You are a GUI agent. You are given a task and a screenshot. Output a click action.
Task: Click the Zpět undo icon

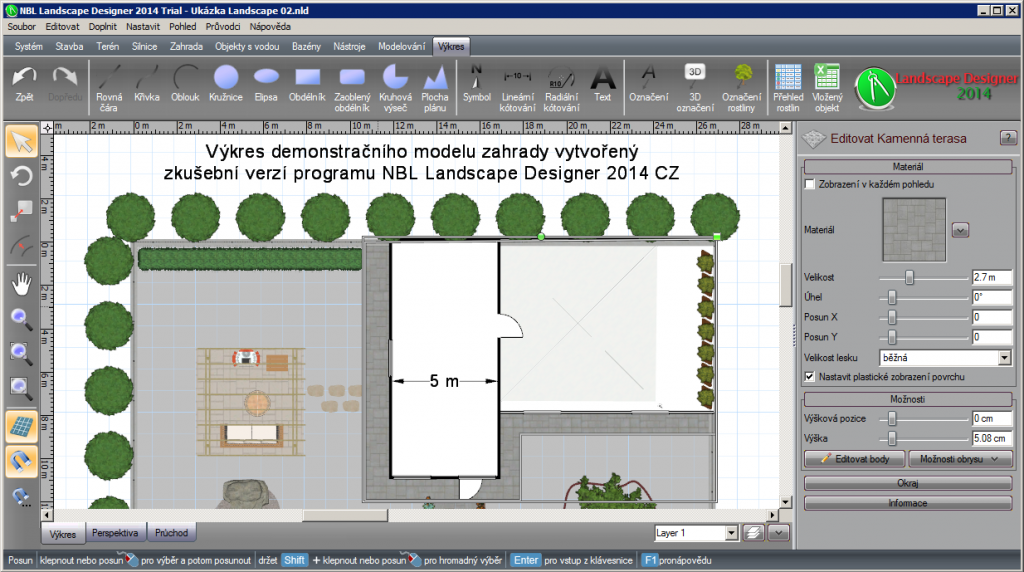click(24, 84)
